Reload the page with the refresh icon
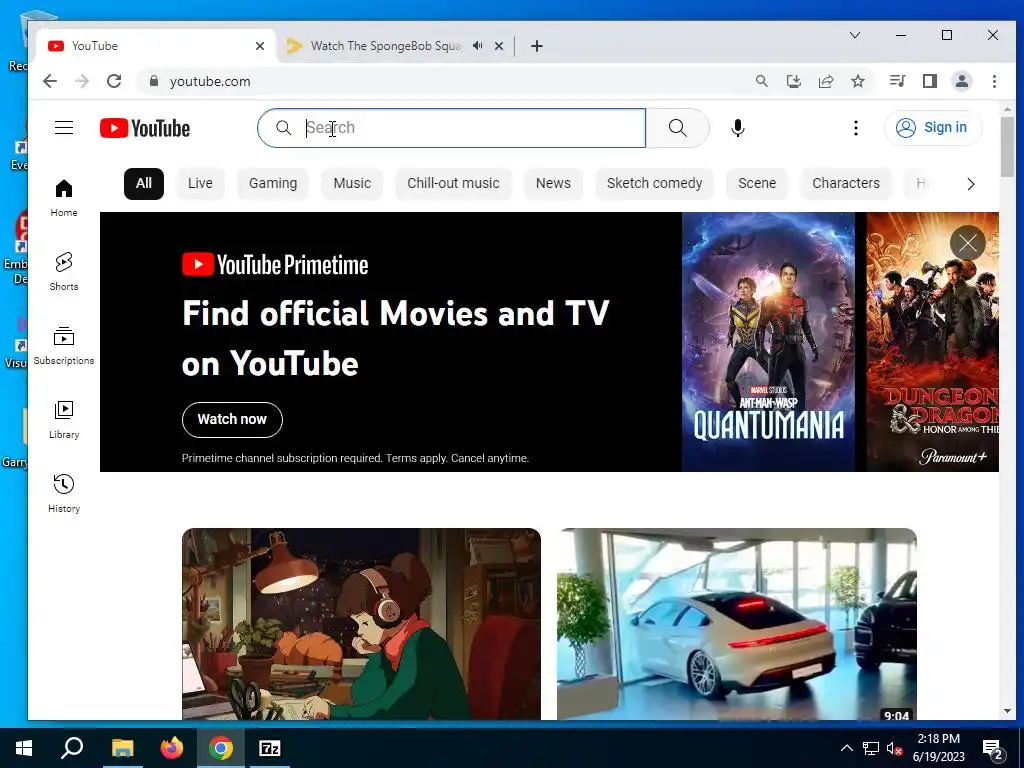 click(x=114, y=81)
